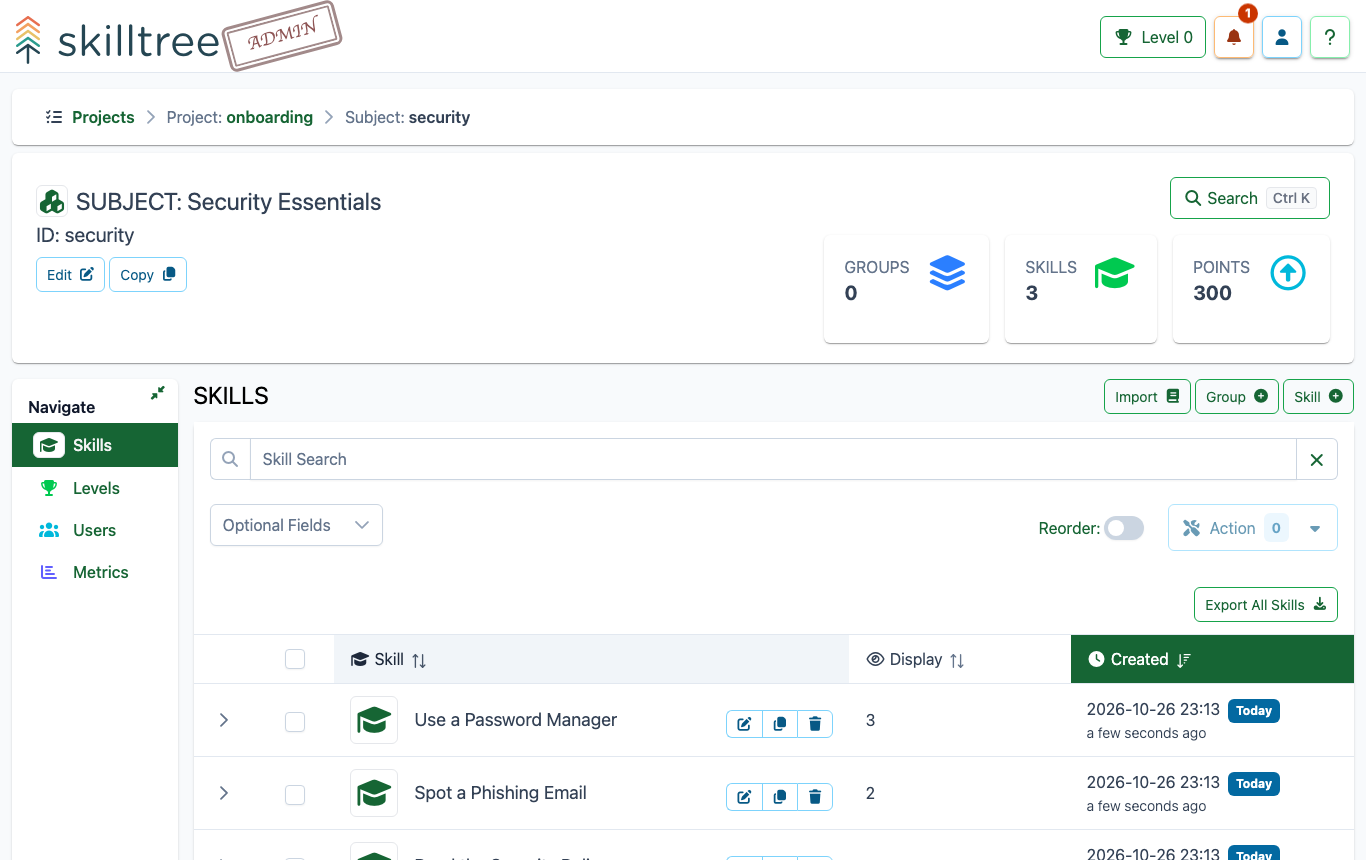Click Export All Skills button
The height and width of the screenshot is (860, 1366).
(x=1266, y=605)
